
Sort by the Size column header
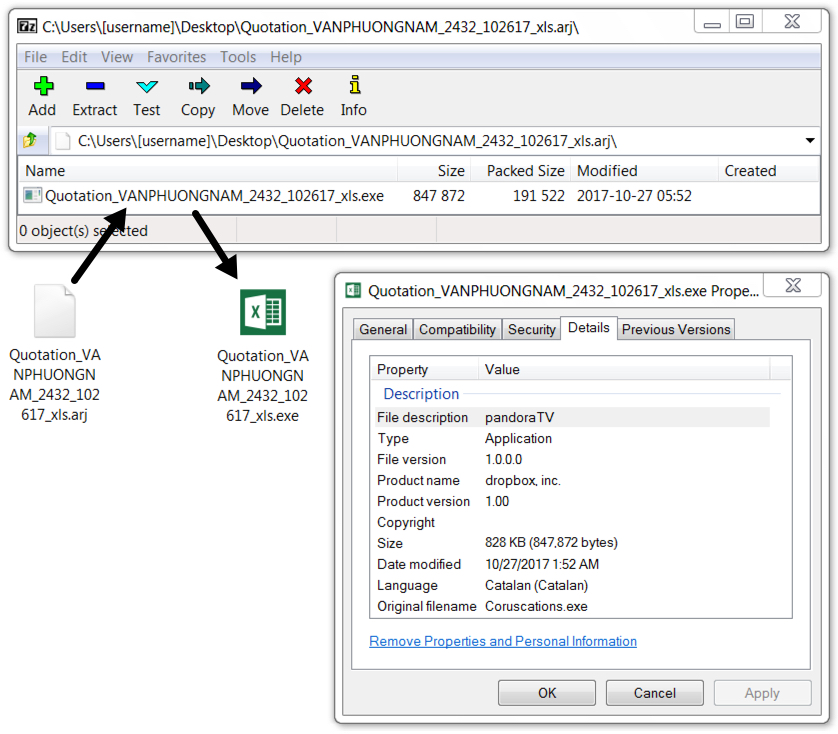[434, 171]
